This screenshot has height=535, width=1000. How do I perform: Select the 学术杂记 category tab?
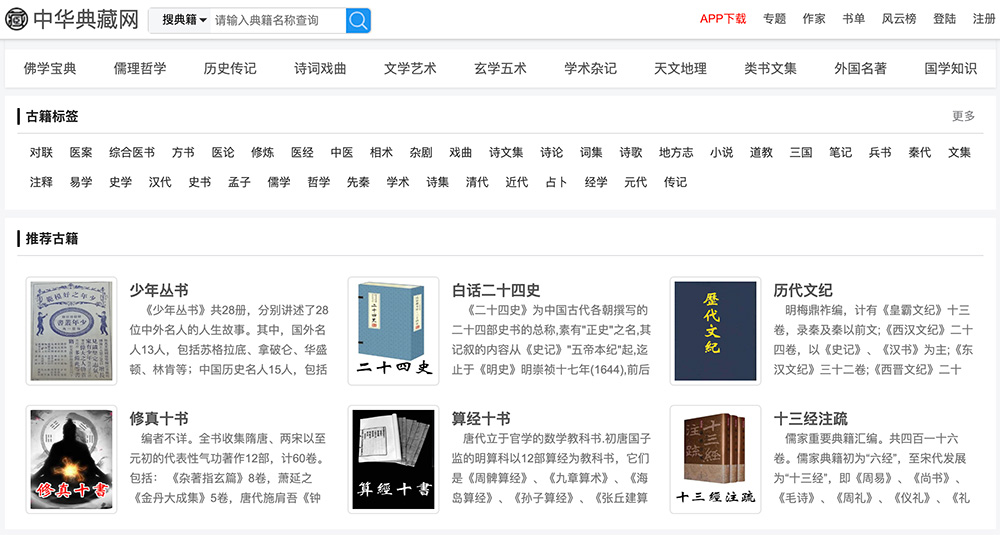(x=590, y=68)
